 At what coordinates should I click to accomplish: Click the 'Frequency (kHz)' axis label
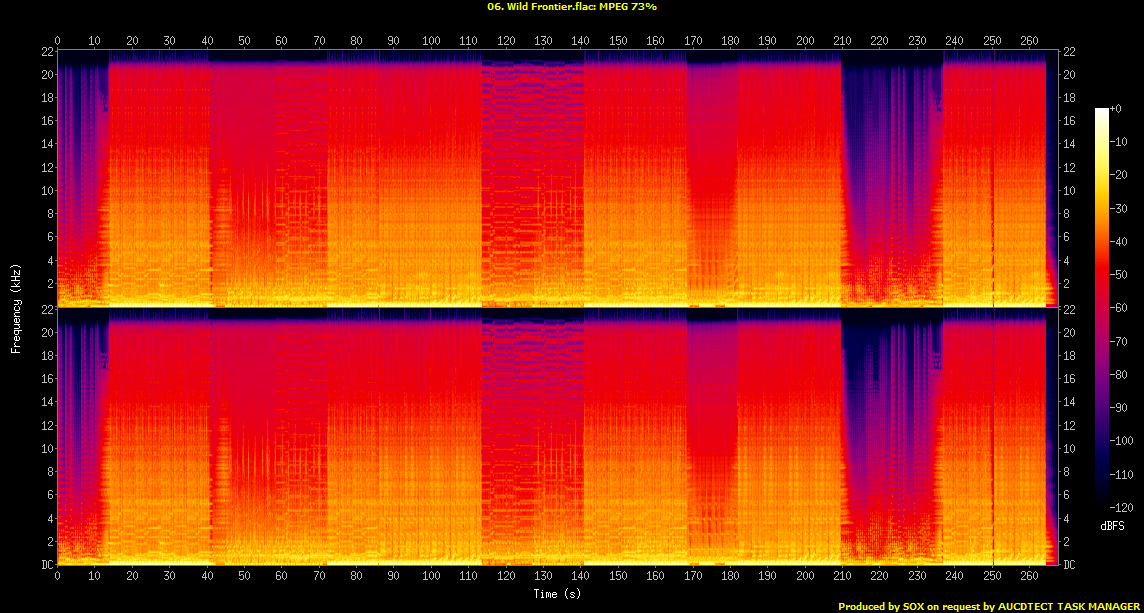click(x=16, y=307)
